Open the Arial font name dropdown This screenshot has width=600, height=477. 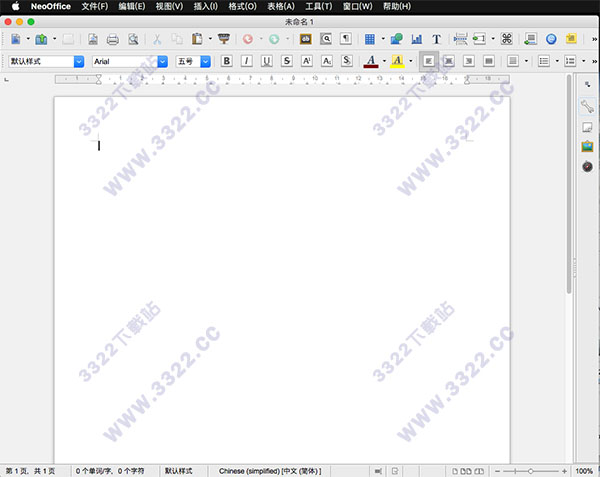click(x=163, y=61)
